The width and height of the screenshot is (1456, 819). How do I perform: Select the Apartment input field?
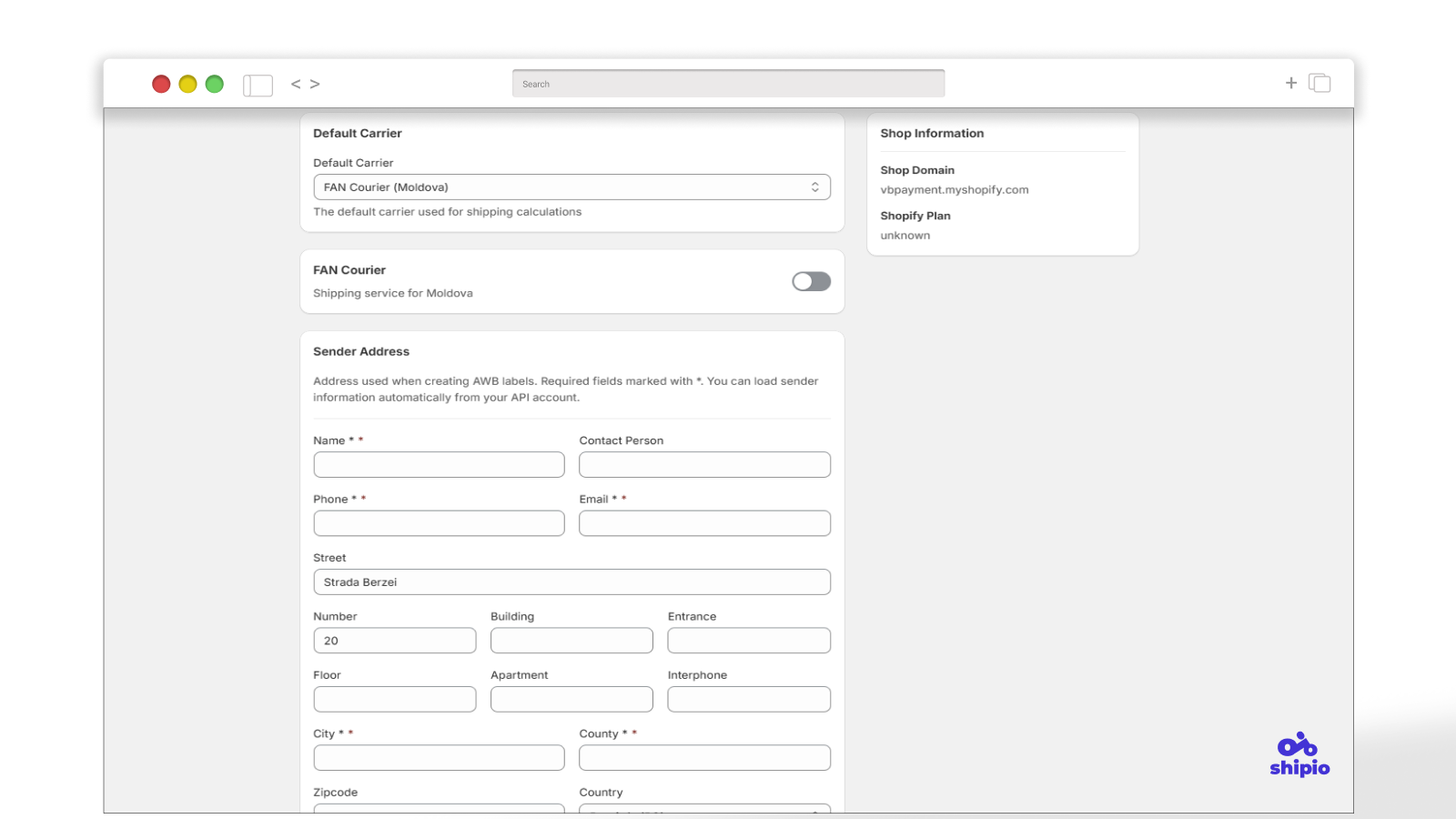tap(571, 699)
